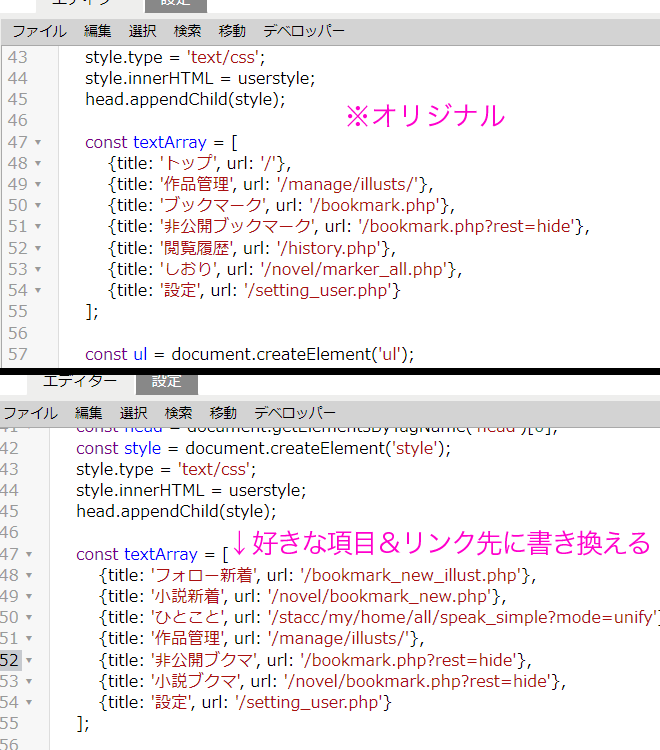660x750 pixels.
Task: Toggle fold arrow on 小説ブクマ line
Action: coord(29,682)
